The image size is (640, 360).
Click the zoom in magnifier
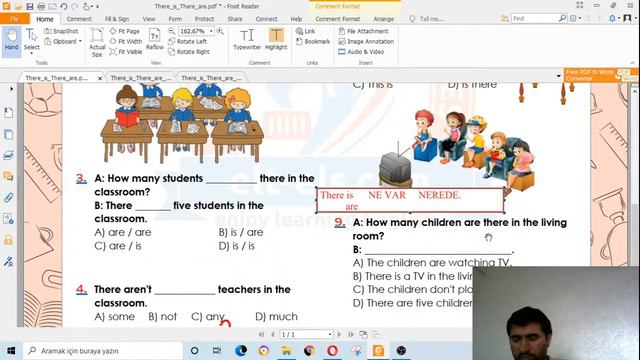point(220,31)
